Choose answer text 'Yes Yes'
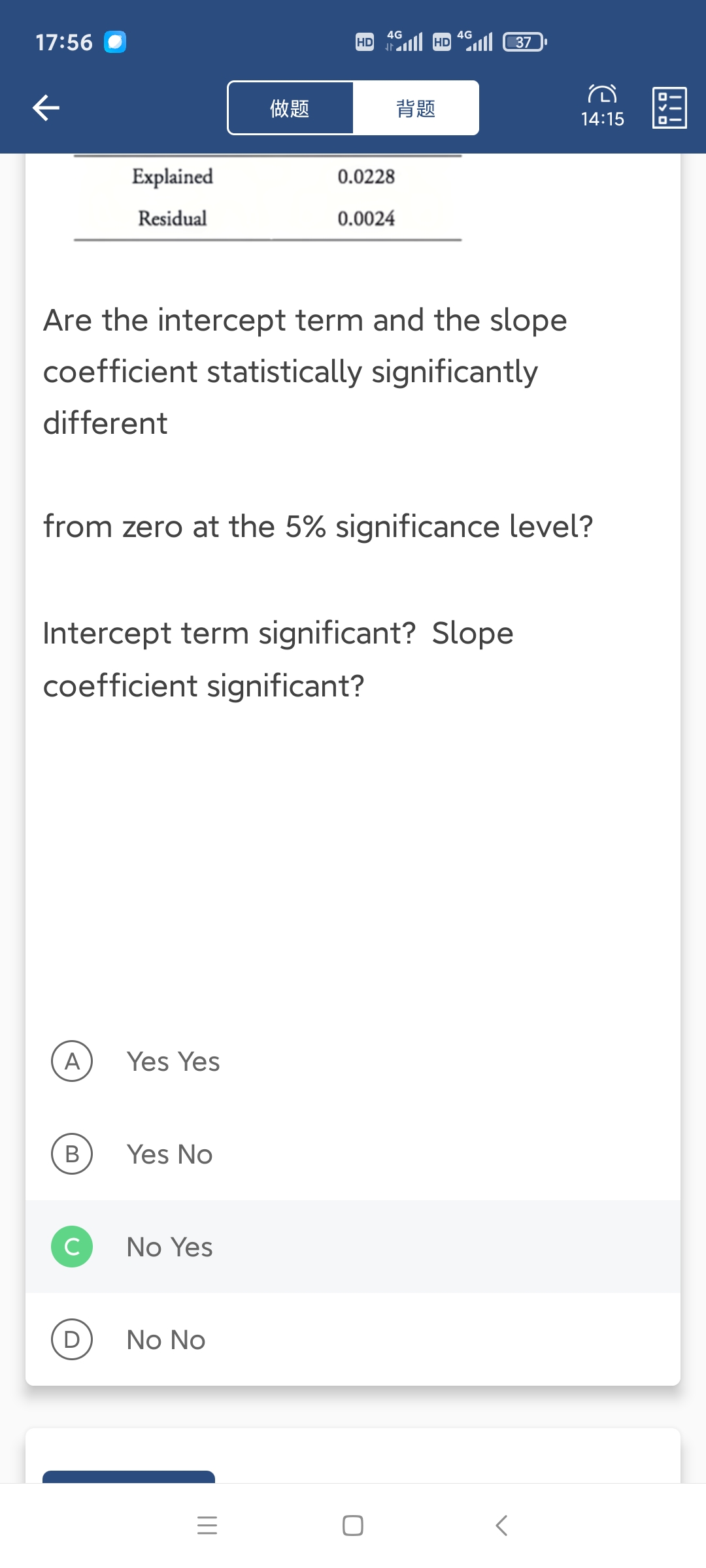Viewport: 706px width, 1568px height. pos(173,1062)
